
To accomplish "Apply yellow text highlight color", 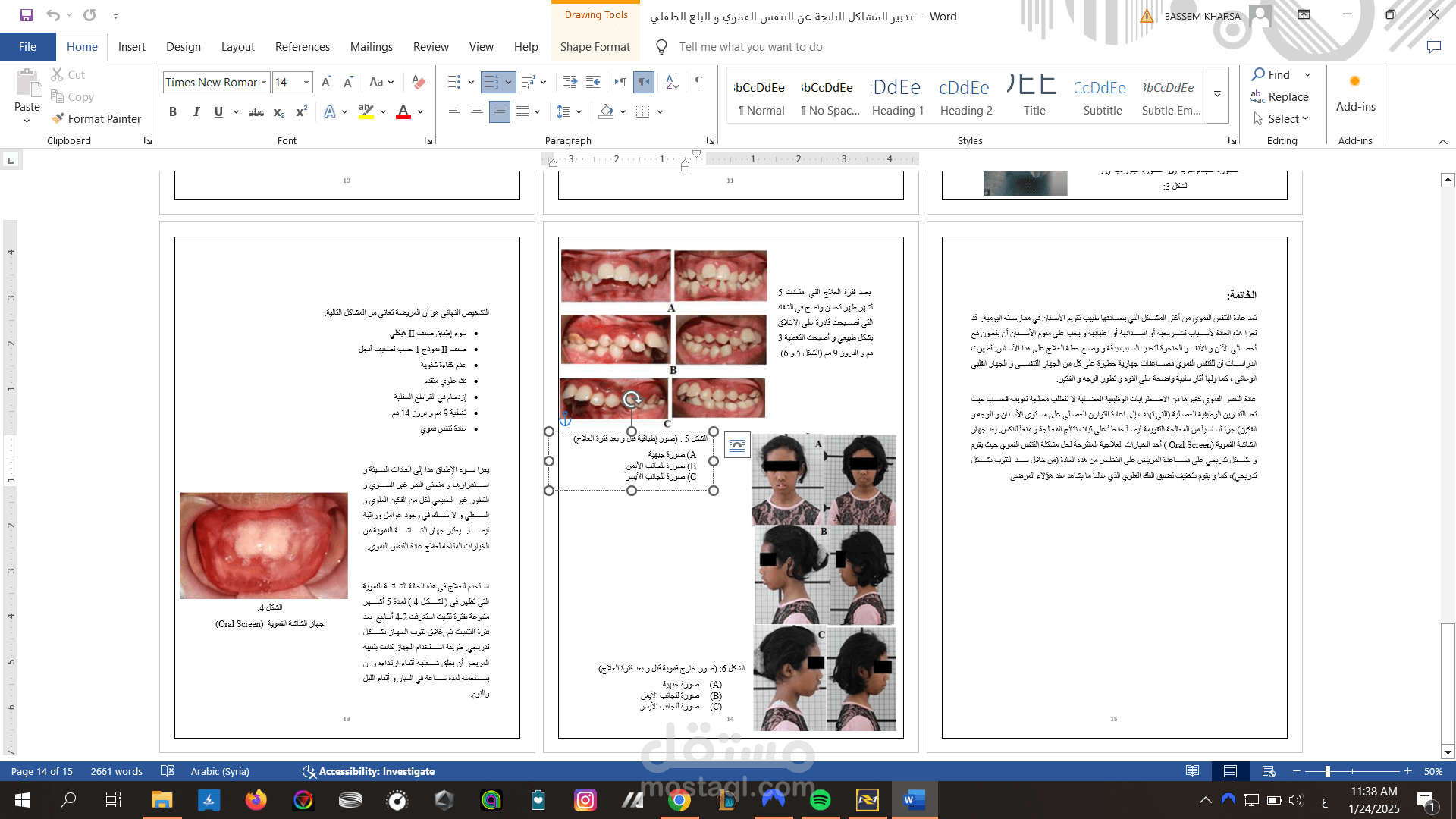I will coord(366,112).
